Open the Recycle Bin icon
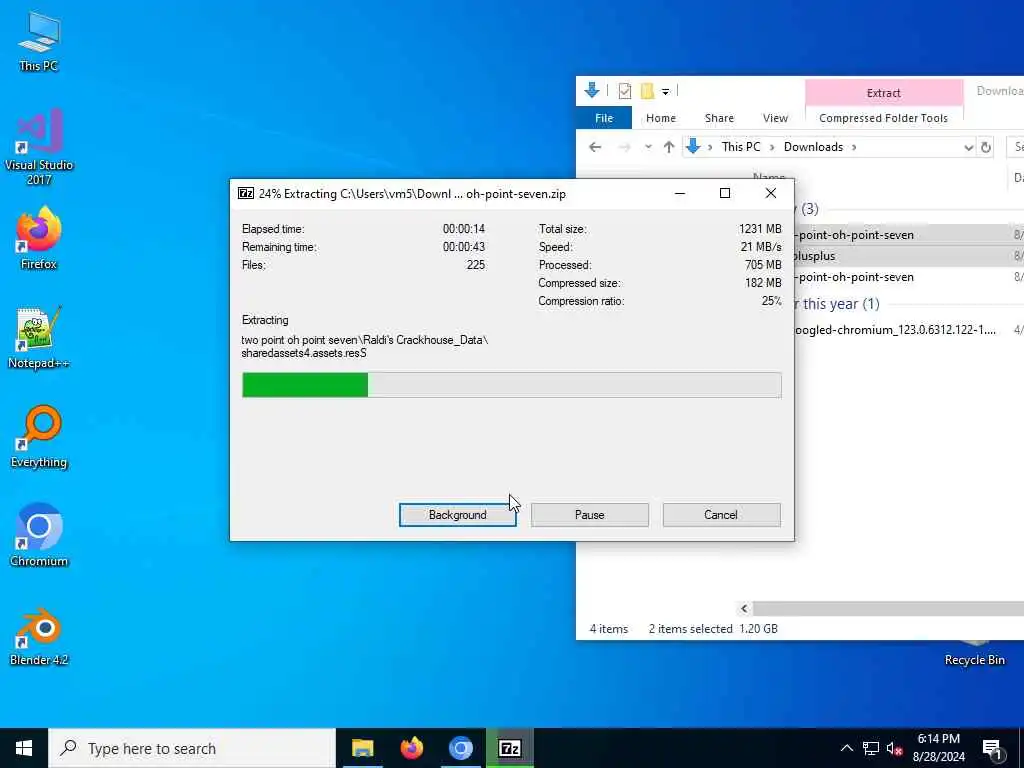 click(974, 654)
